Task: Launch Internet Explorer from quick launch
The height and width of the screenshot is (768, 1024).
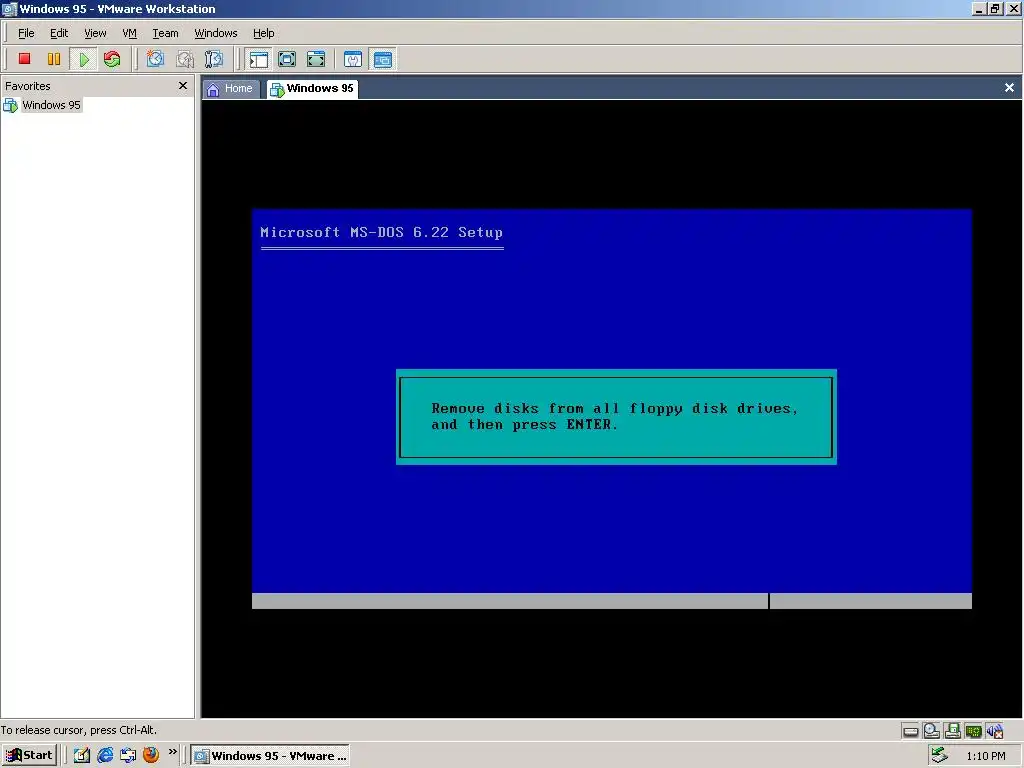Action: click(x=105, y=755)
